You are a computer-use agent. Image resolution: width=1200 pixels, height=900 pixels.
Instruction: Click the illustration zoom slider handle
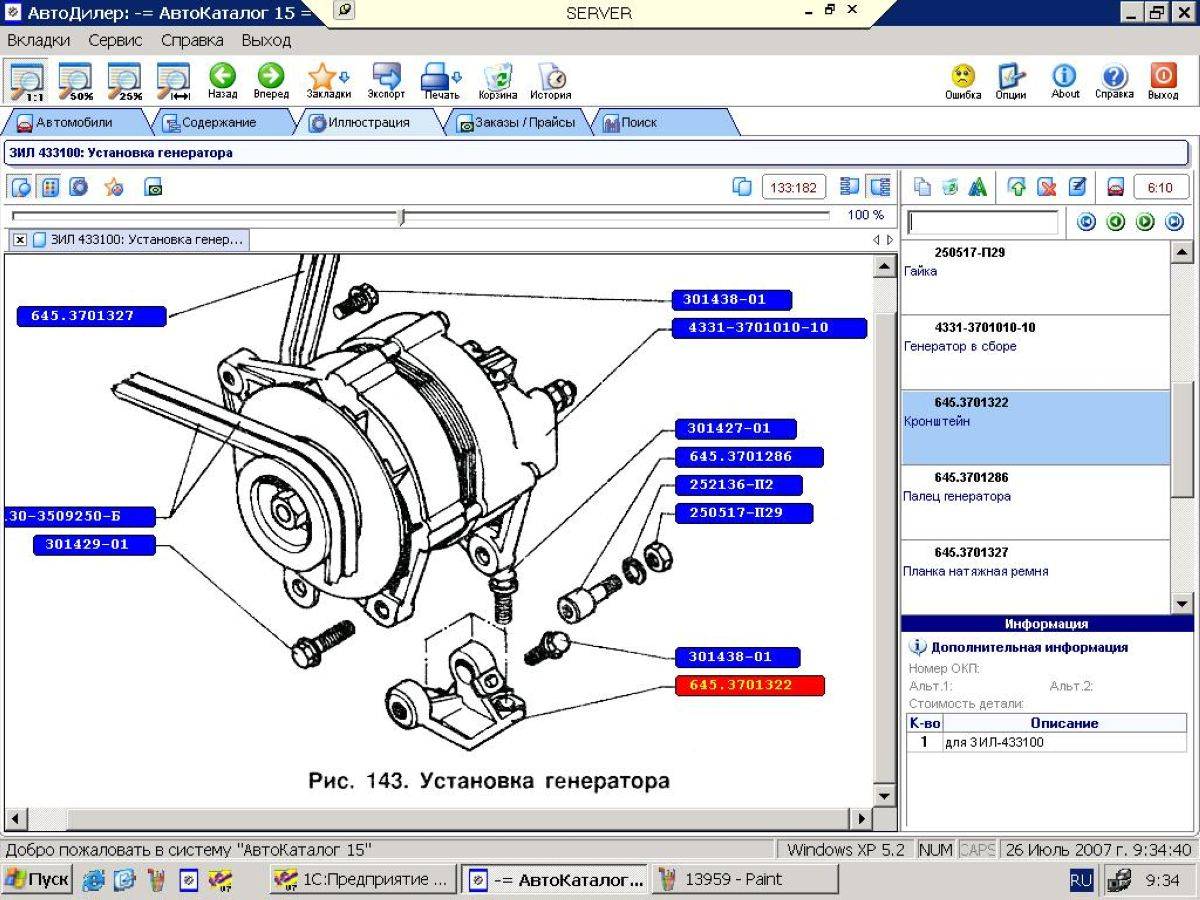pos(402,216)
